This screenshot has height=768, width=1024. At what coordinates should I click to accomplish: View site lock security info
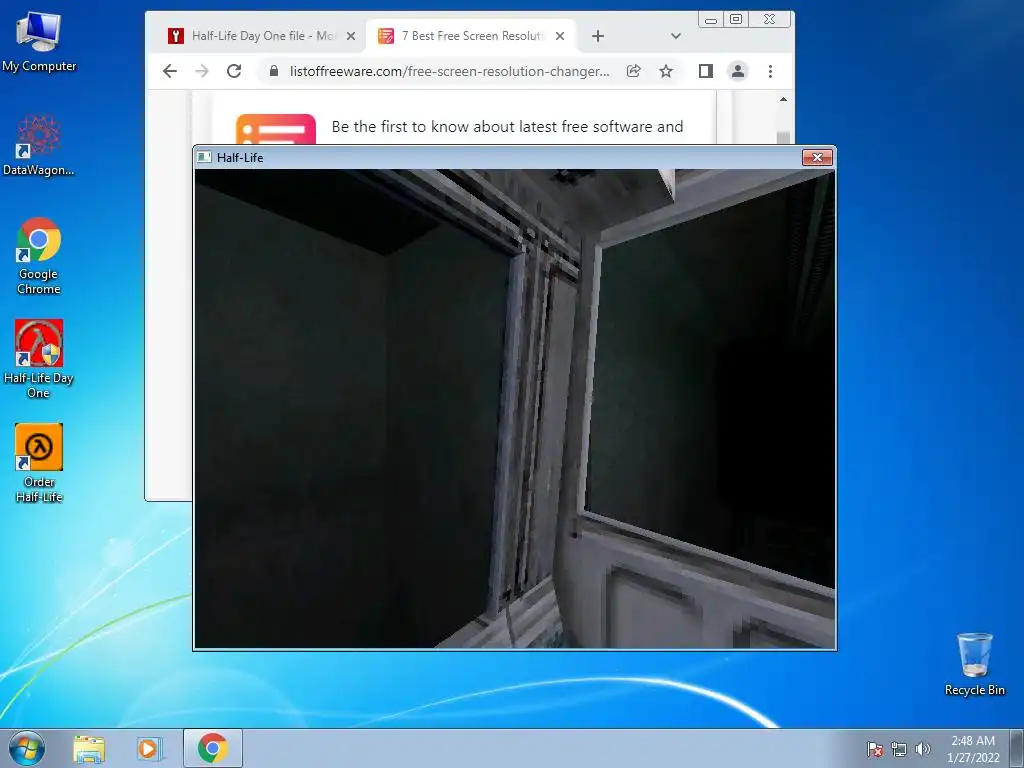tap(274, 71)
